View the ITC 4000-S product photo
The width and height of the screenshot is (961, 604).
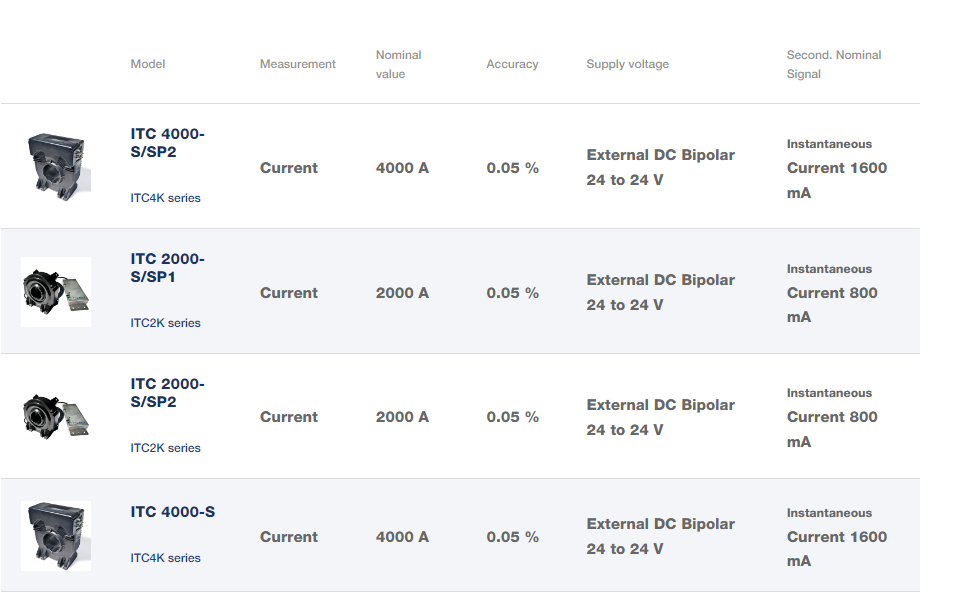coord(56,536)
